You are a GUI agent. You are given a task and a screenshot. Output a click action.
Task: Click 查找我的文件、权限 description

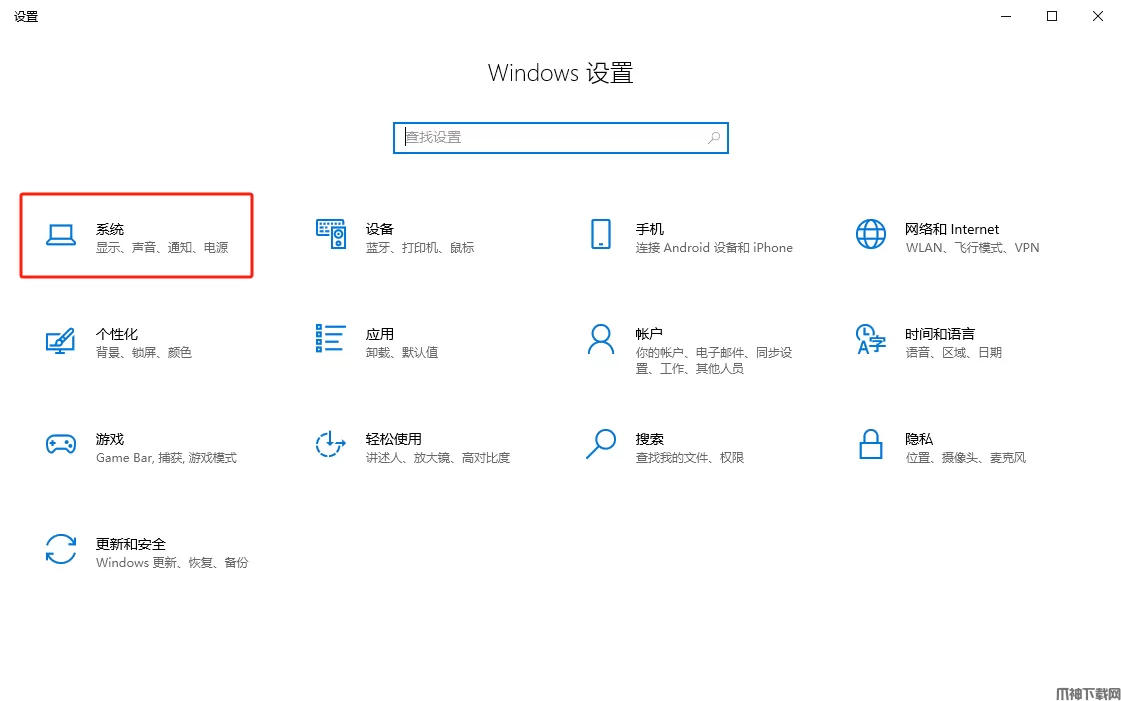point(690,457)
